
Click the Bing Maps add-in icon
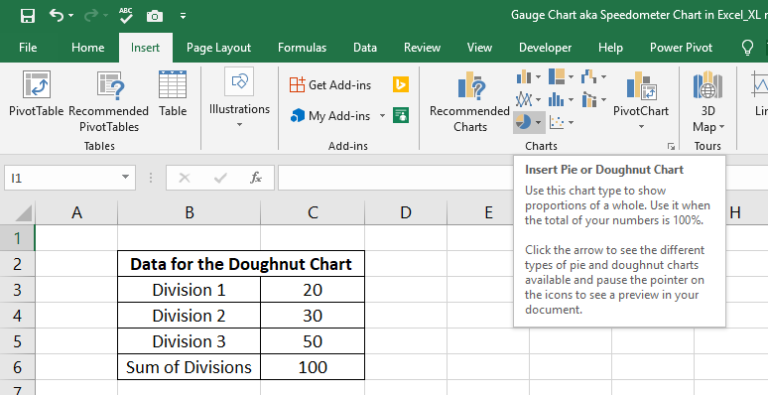click(x=401, y=85)
